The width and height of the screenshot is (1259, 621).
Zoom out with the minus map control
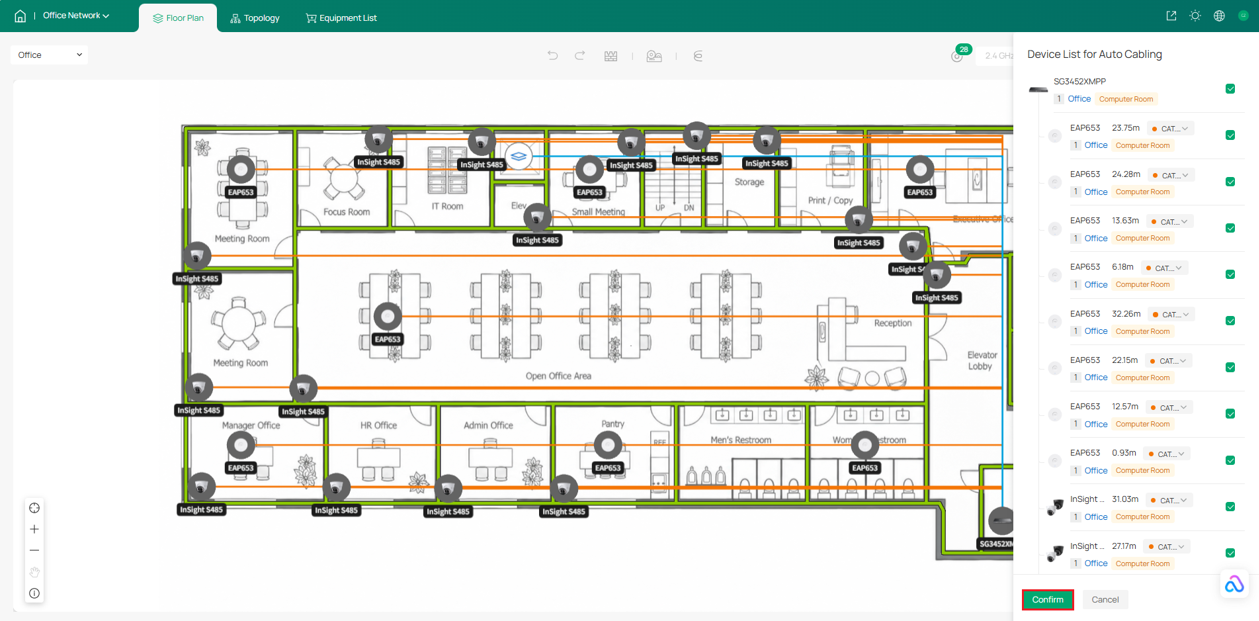tap(34, 551)
